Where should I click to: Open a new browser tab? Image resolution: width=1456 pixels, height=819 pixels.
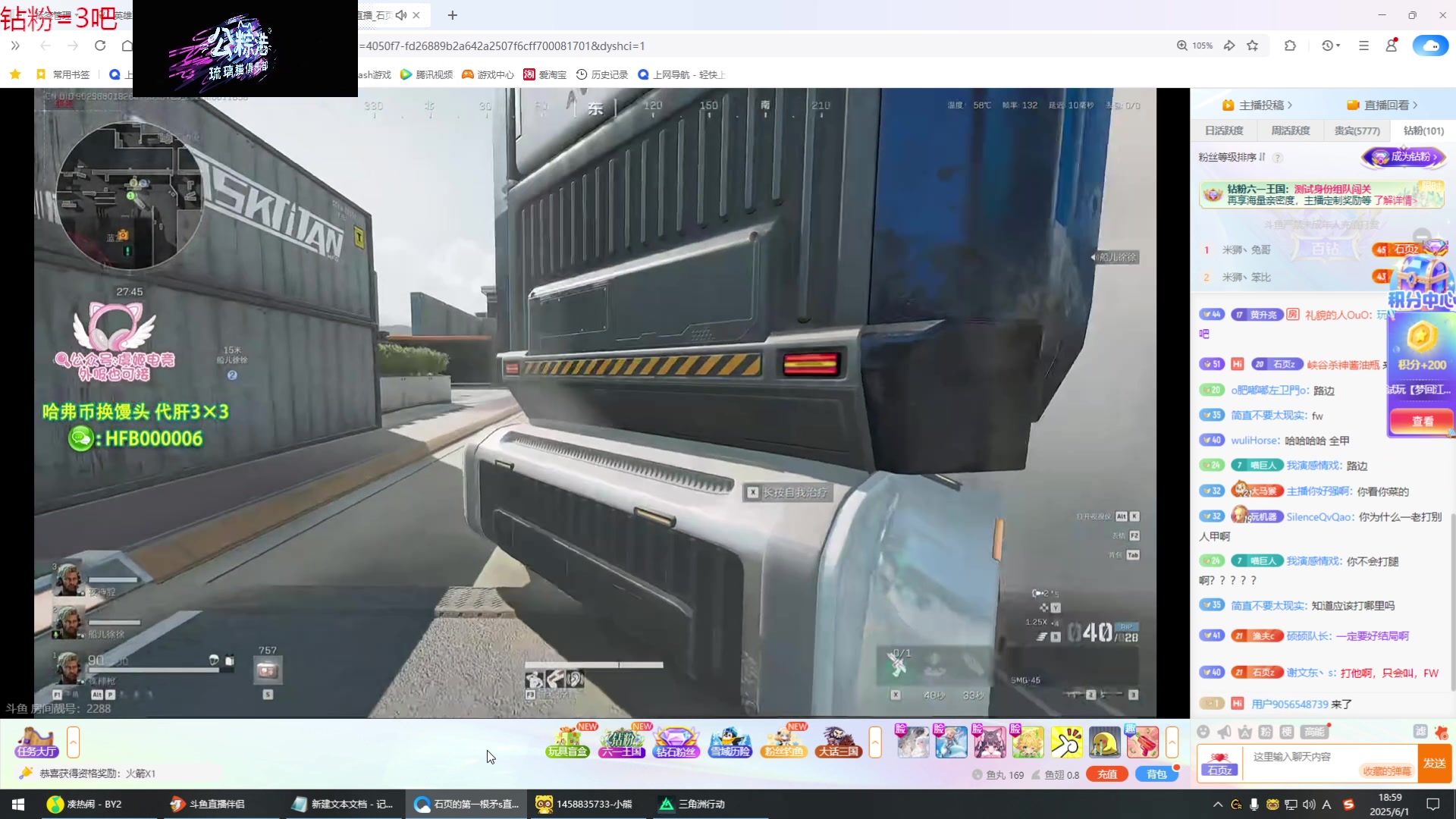(453, 15)
